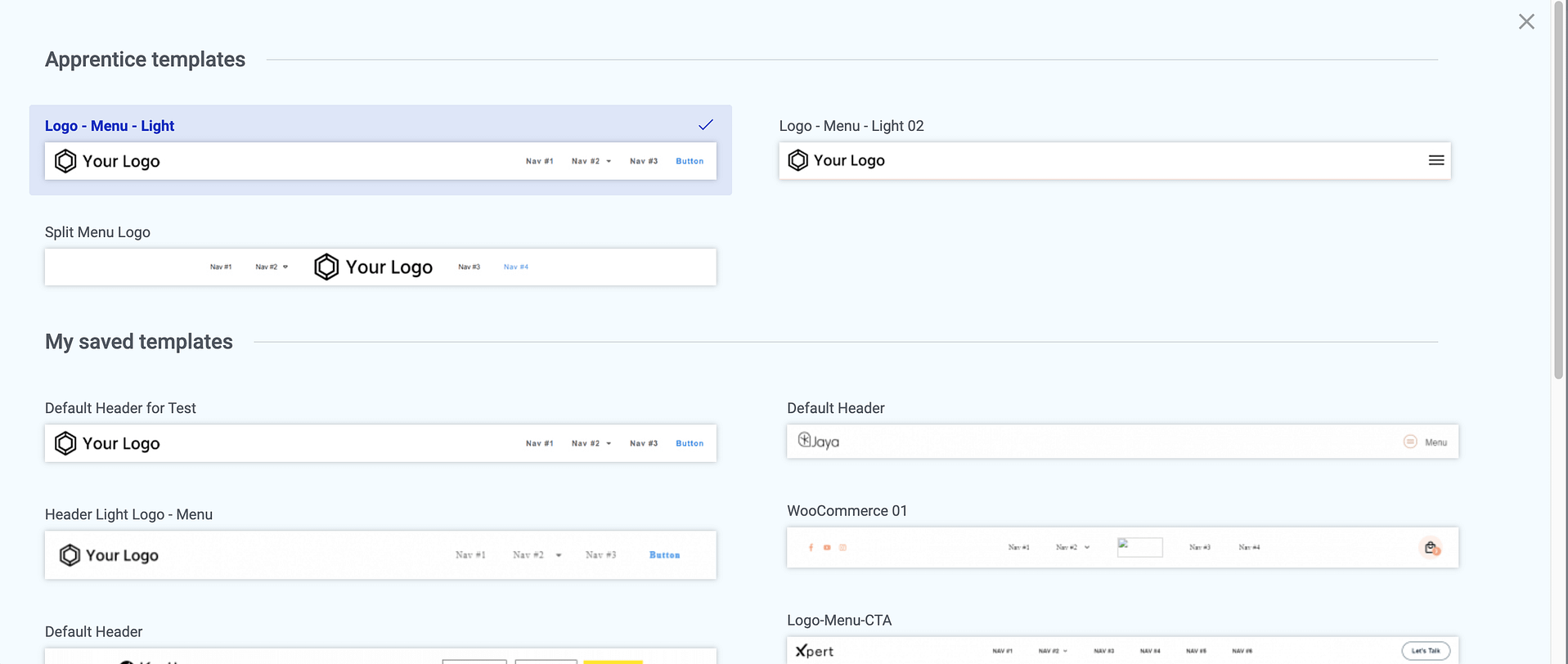Click Nav #2 dropdown arrow in Split Menu Logo
Screen dimensions: 1568x664
click(x=285, y=267)
